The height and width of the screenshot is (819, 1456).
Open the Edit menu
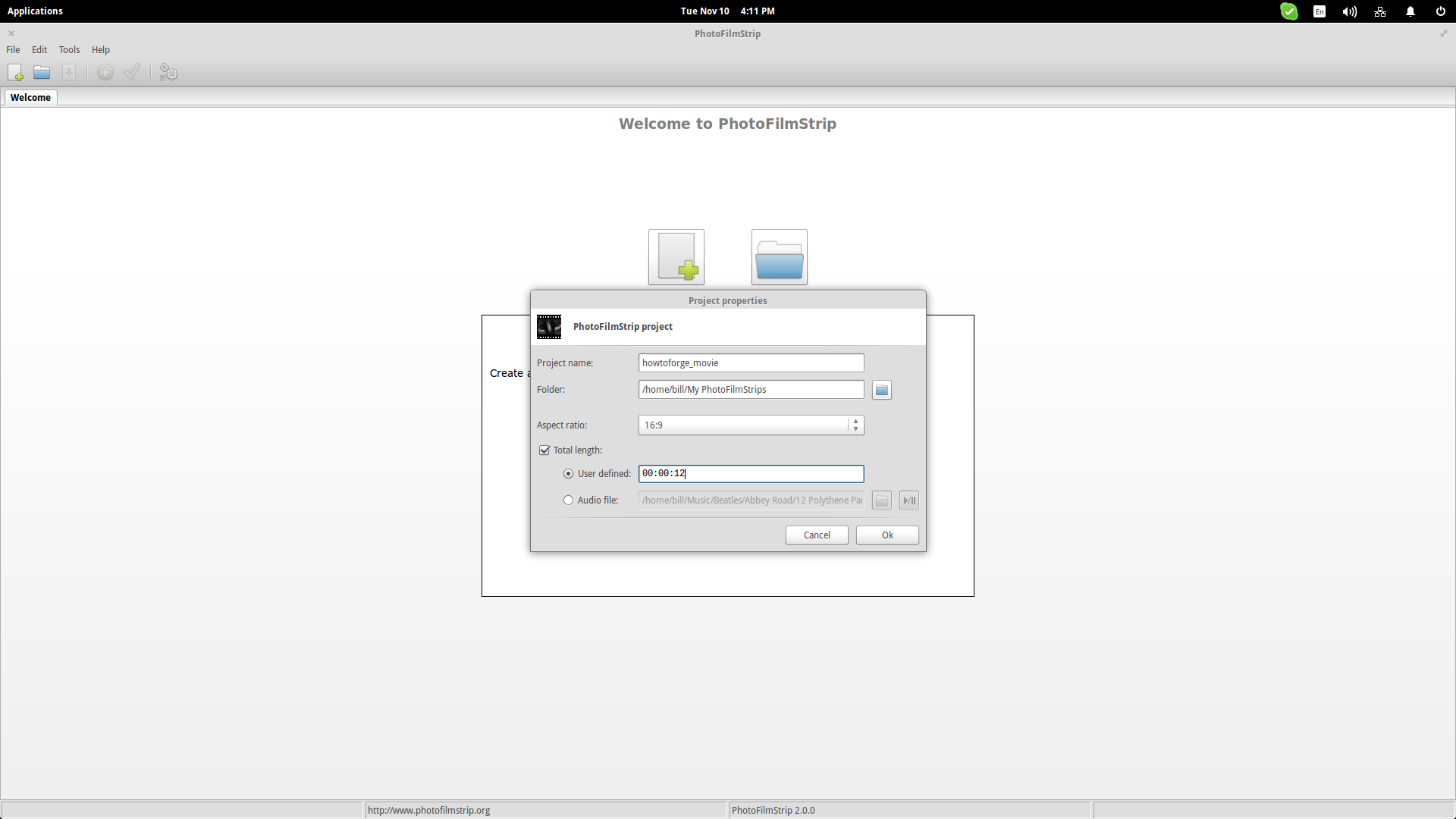tap(39, 50)
